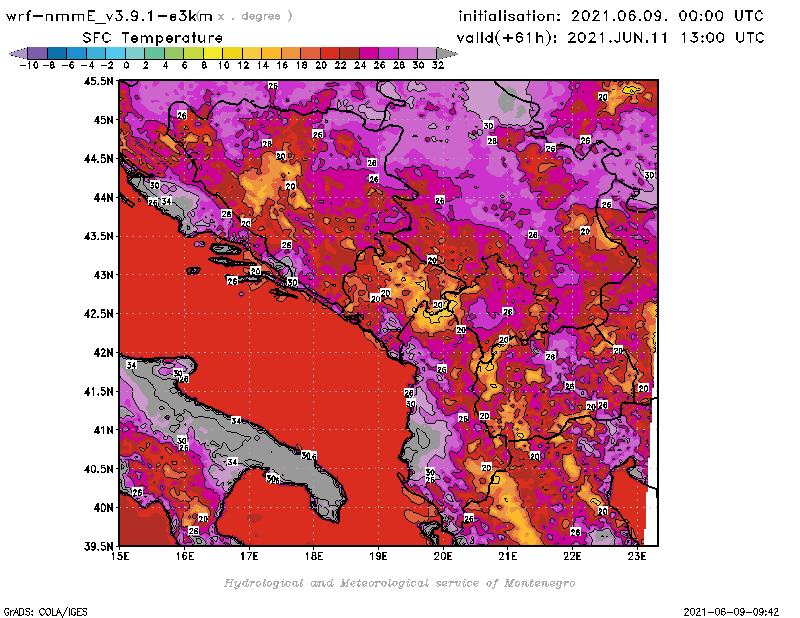Screen dimensions: 800x618
Task: Select the legend swatch between -6 and -4
Action: [76, 53]
